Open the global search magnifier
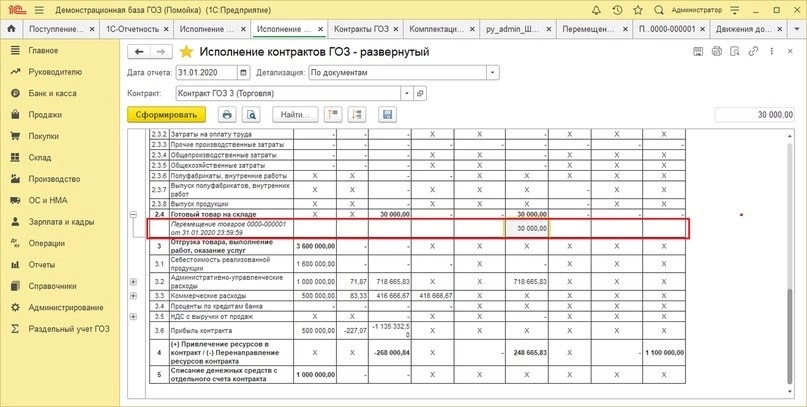 658,10
